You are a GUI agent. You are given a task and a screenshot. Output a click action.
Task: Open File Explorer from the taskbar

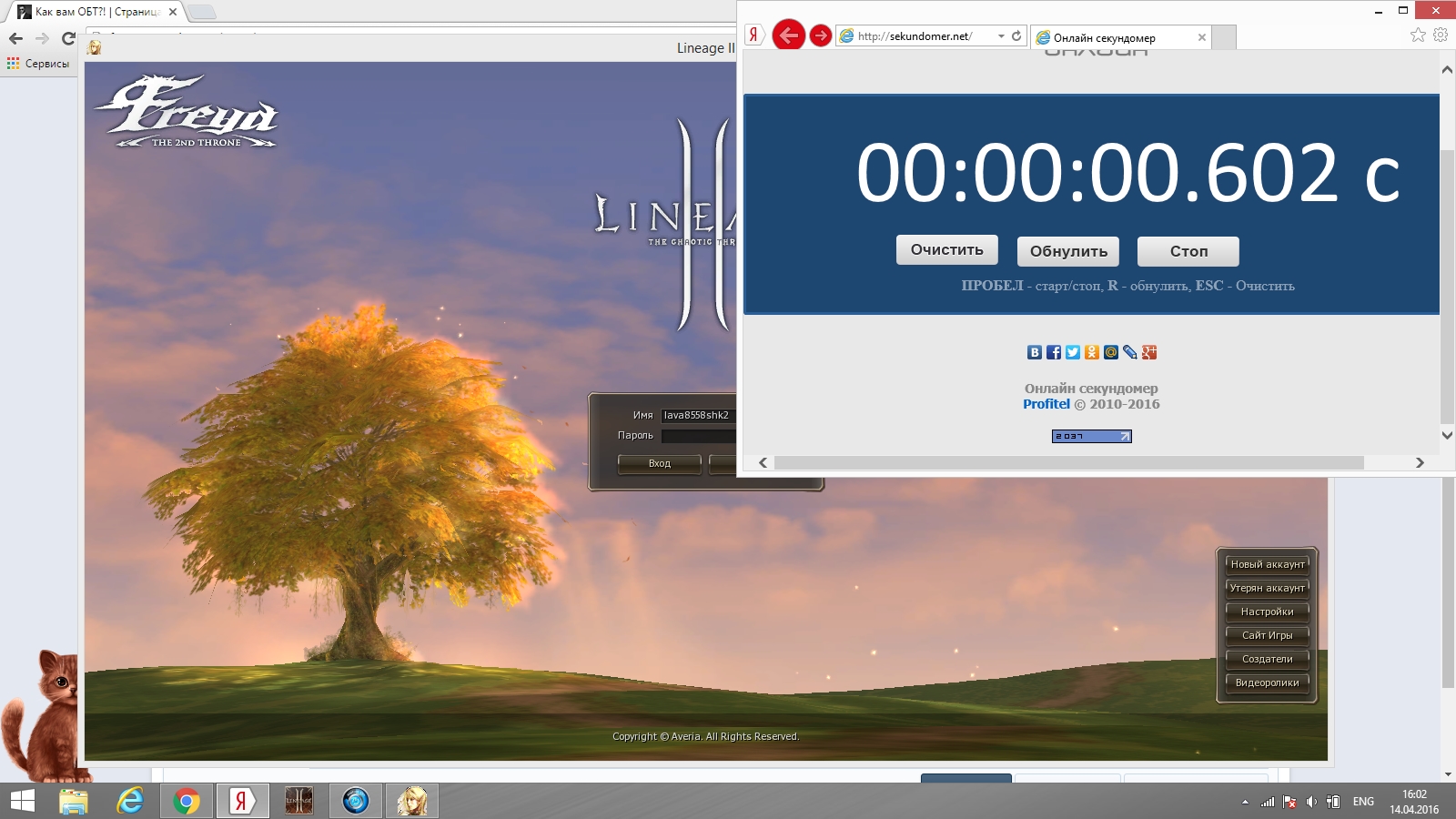click(74, 801)
